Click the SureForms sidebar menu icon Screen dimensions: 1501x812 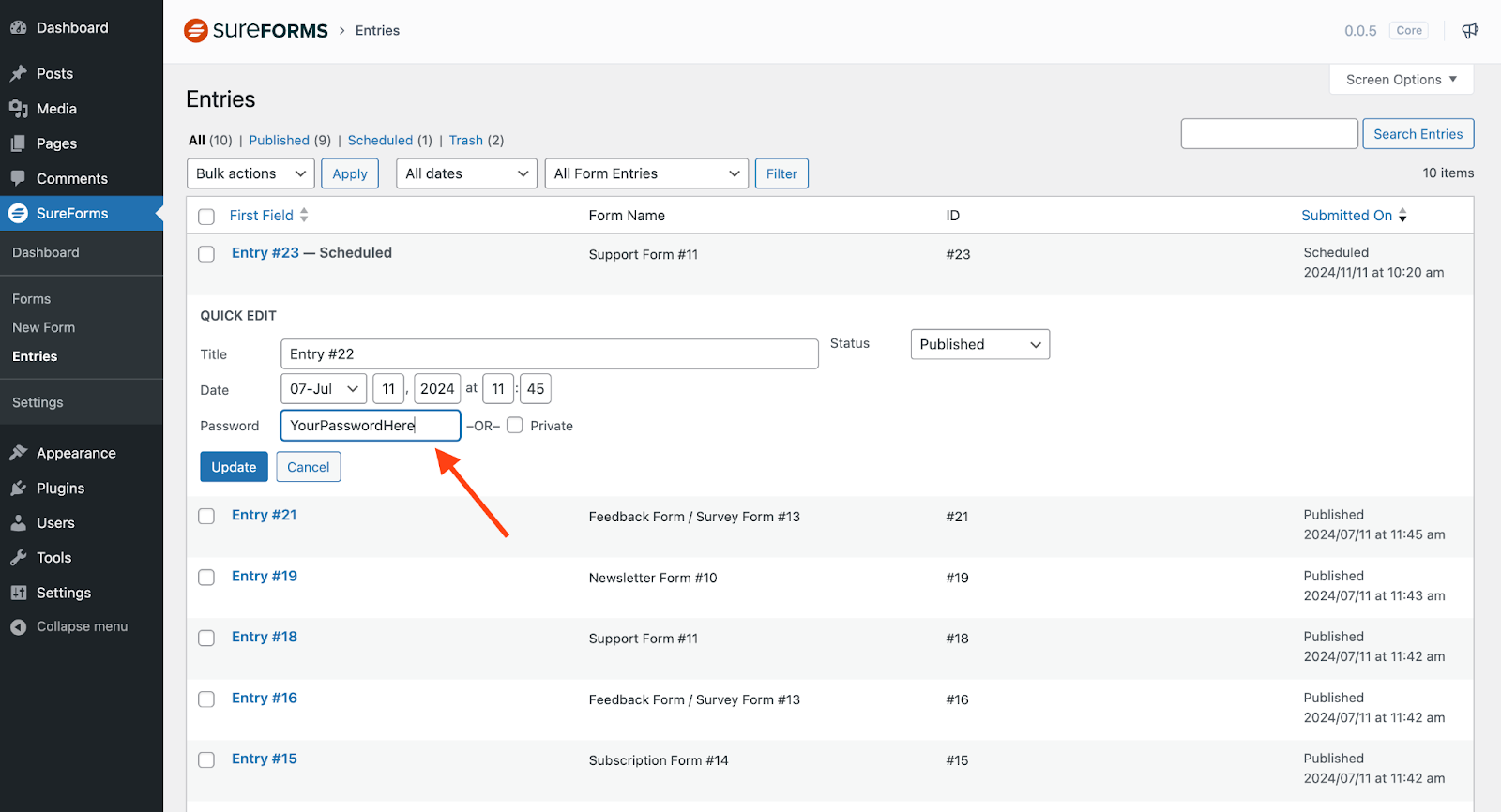18,213
